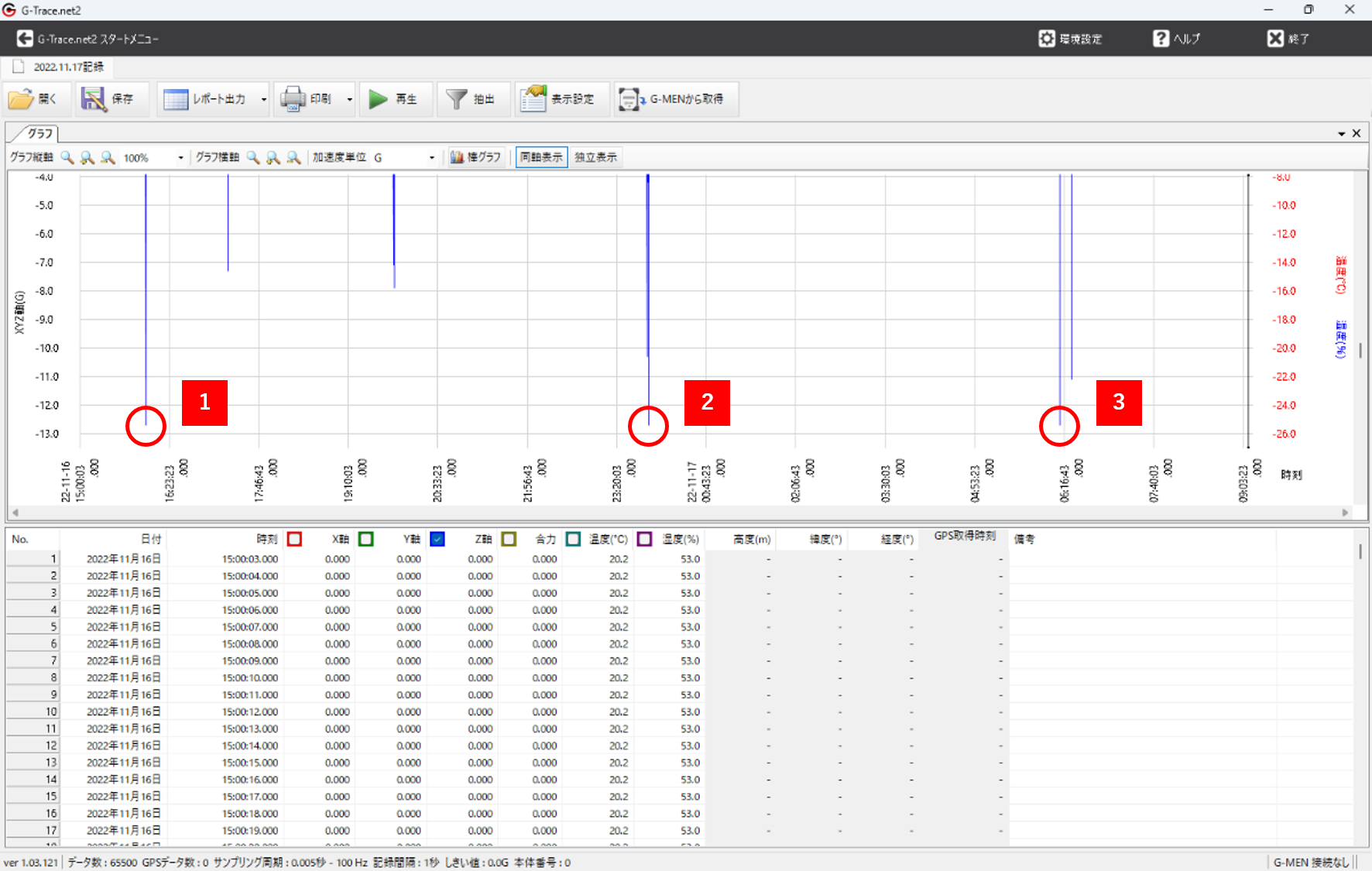Click the -26.0 right axis label
The height and width of the screenshot is (871, 1372).
tap(1284, 434)
